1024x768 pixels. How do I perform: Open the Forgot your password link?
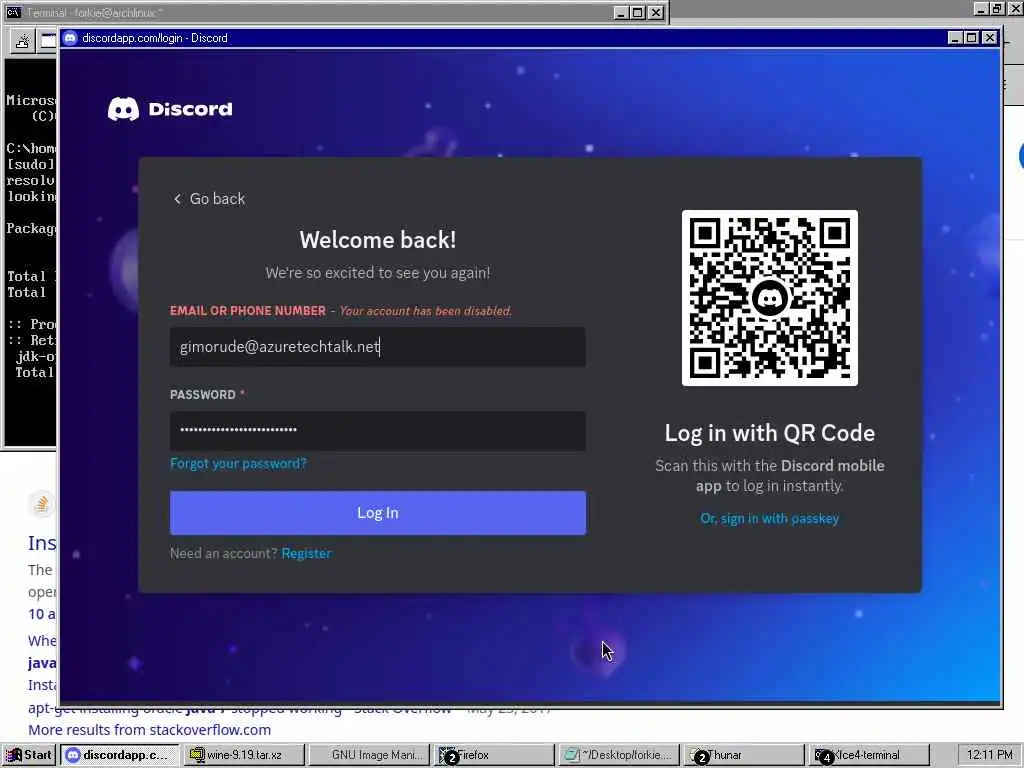click(x=238, y=463)
